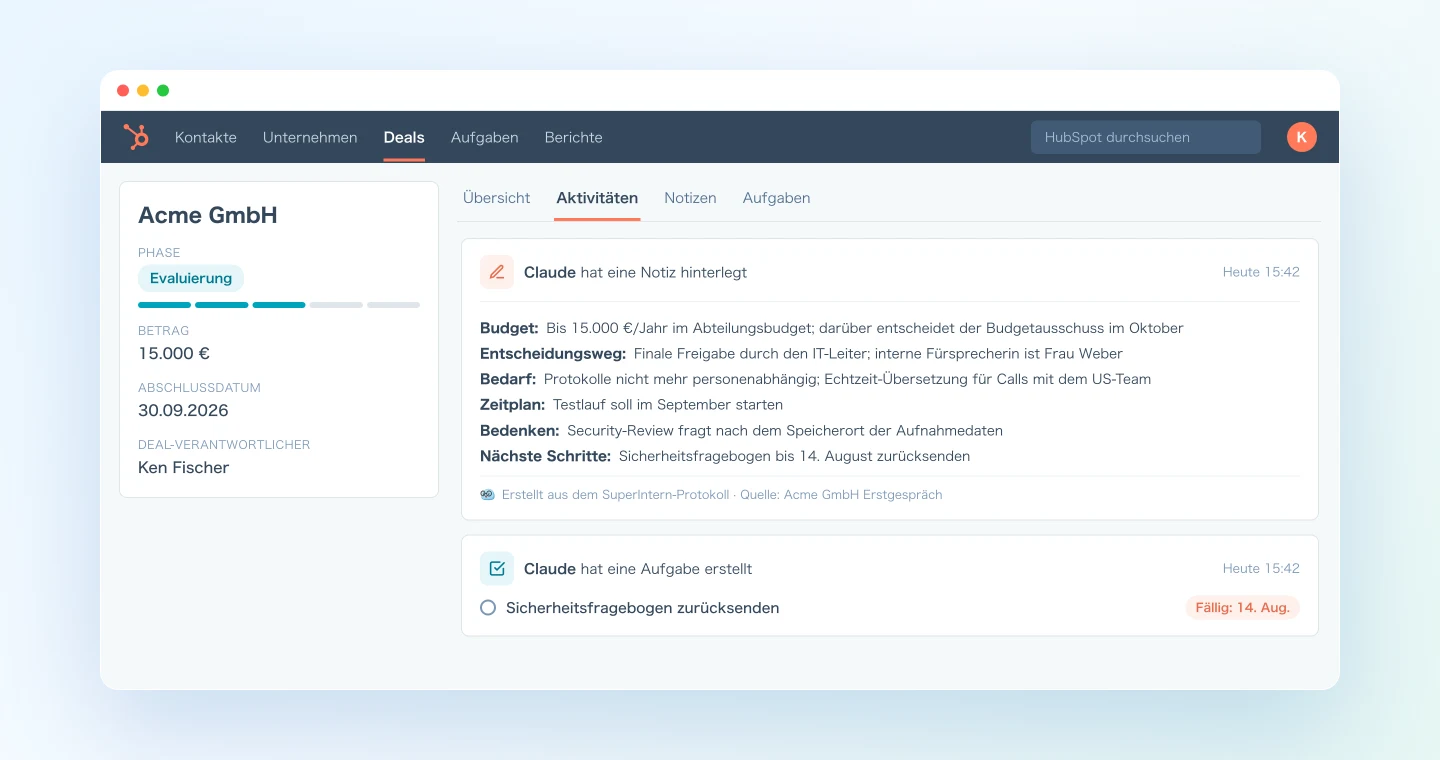
Task: Click the last grey phase progress segment
Action: click(393, 305)
